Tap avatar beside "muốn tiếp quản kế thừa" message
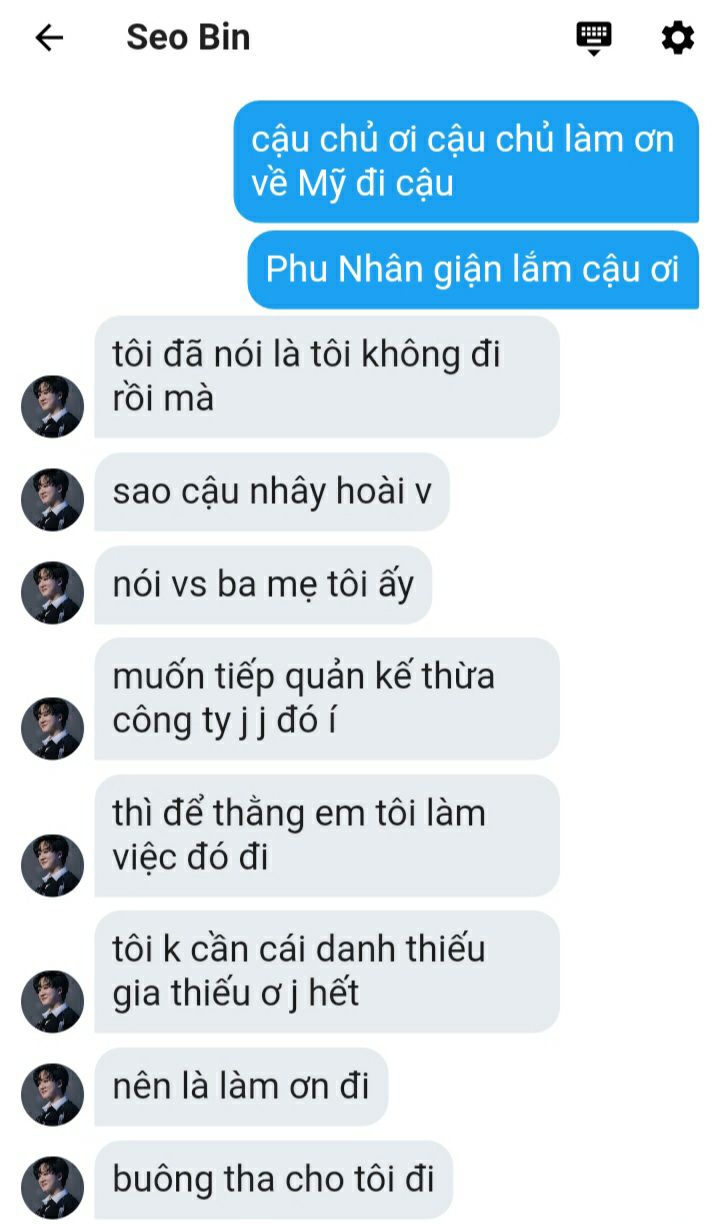This screenshot has width=720, height=1225. pyautogui.click(x=52, y=728)
